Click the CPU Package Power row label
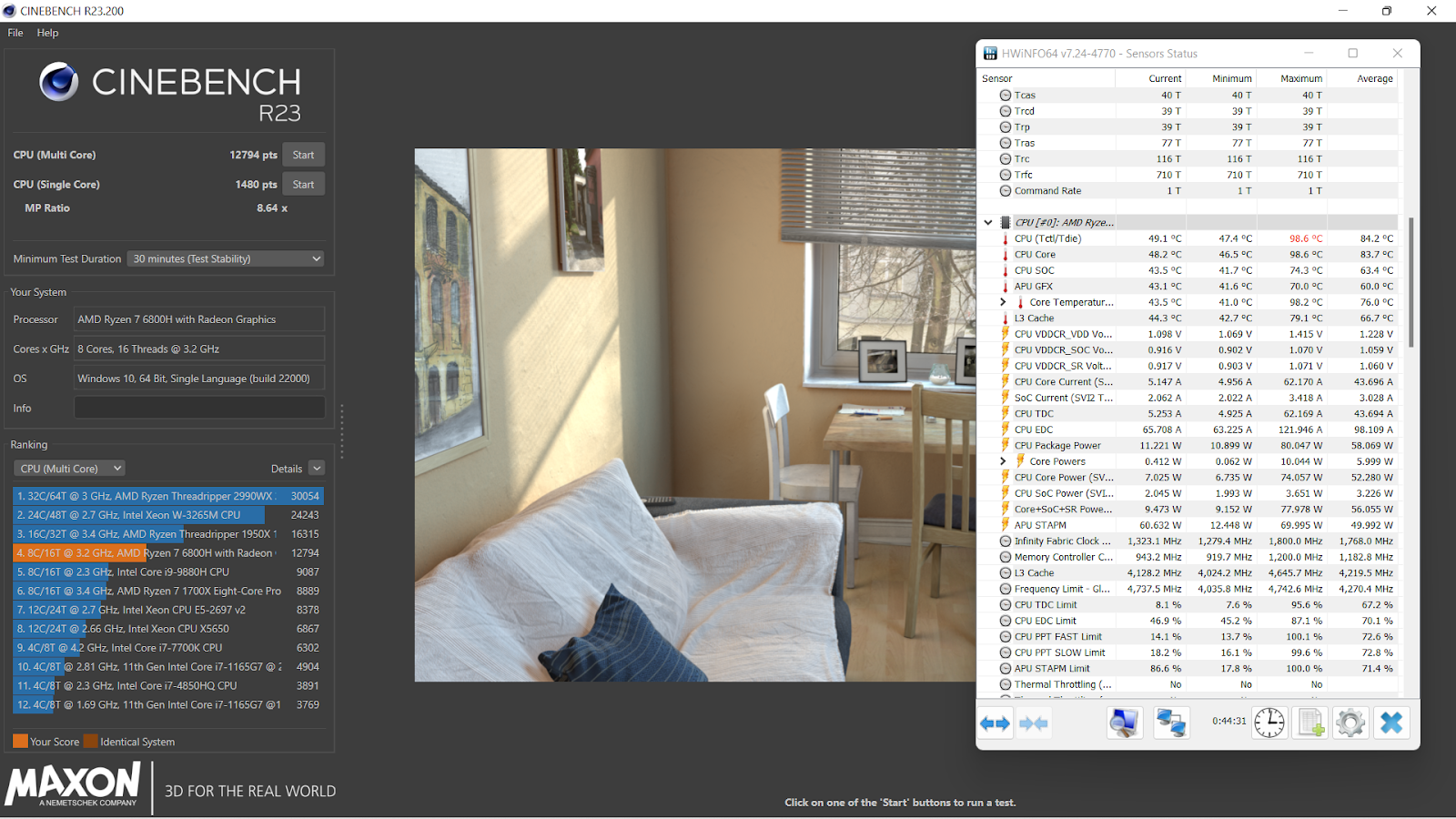 [x=1057, y=445]
